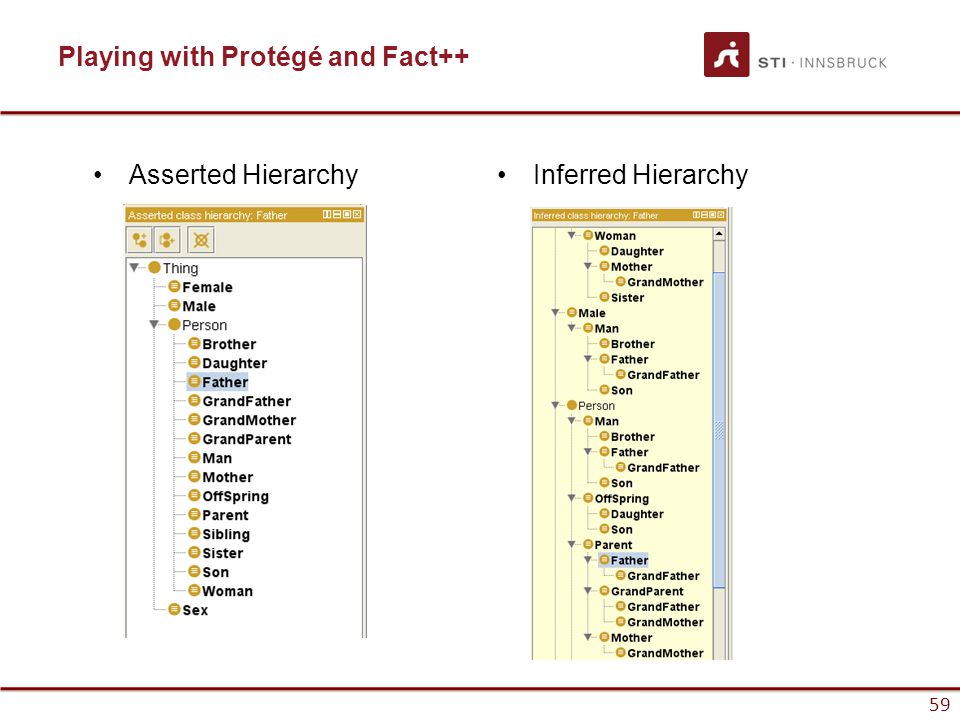Image resolution: width=960 pixels, height=720 pixels.
Task: Select Male class in Asserted hierarchy
Action: 199,306
